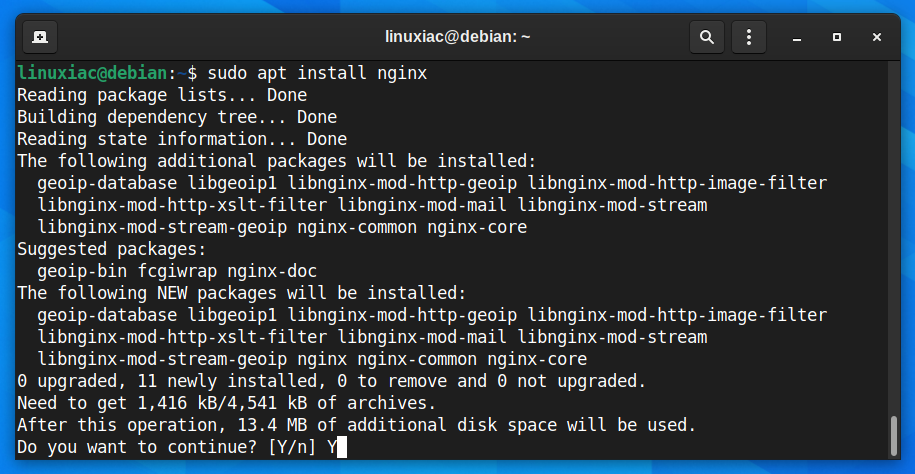The width and height of the screenshot is (915, 474).
Task: Maximize the terminal window
Action: pyautogui.click(x=837, y=37)
